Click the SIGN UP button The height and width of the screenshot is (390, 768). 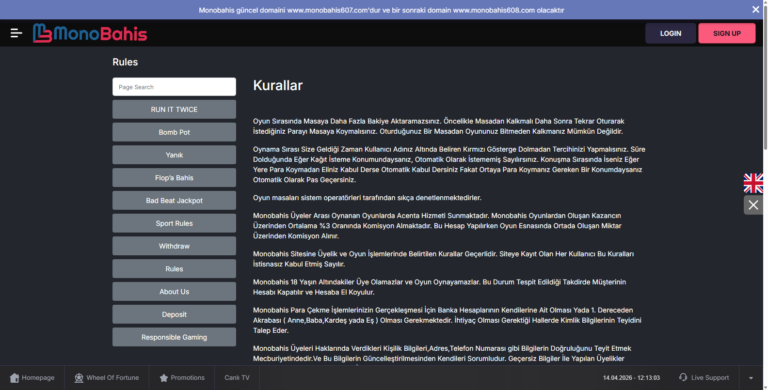(726, 33)
